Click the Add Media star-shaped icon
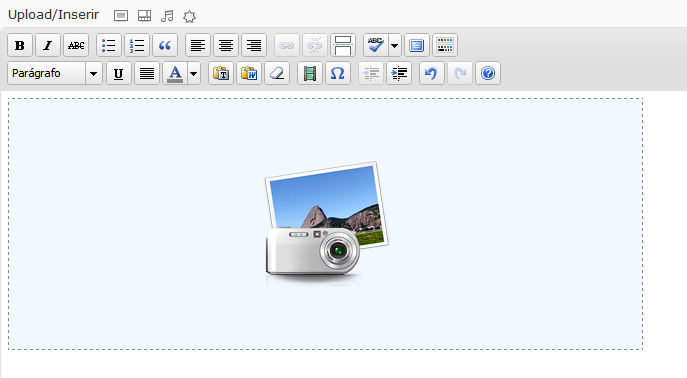This screenshot has width=687, height=378. pos(189,17)
